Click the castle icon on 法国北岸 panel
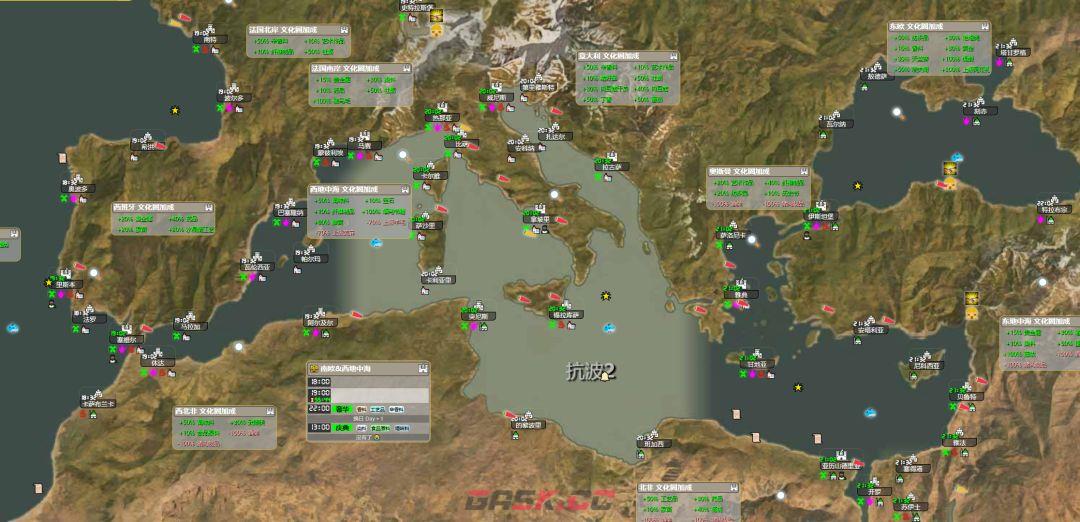The width and height of the screenshot is (1080, 522). coord(344,30)
